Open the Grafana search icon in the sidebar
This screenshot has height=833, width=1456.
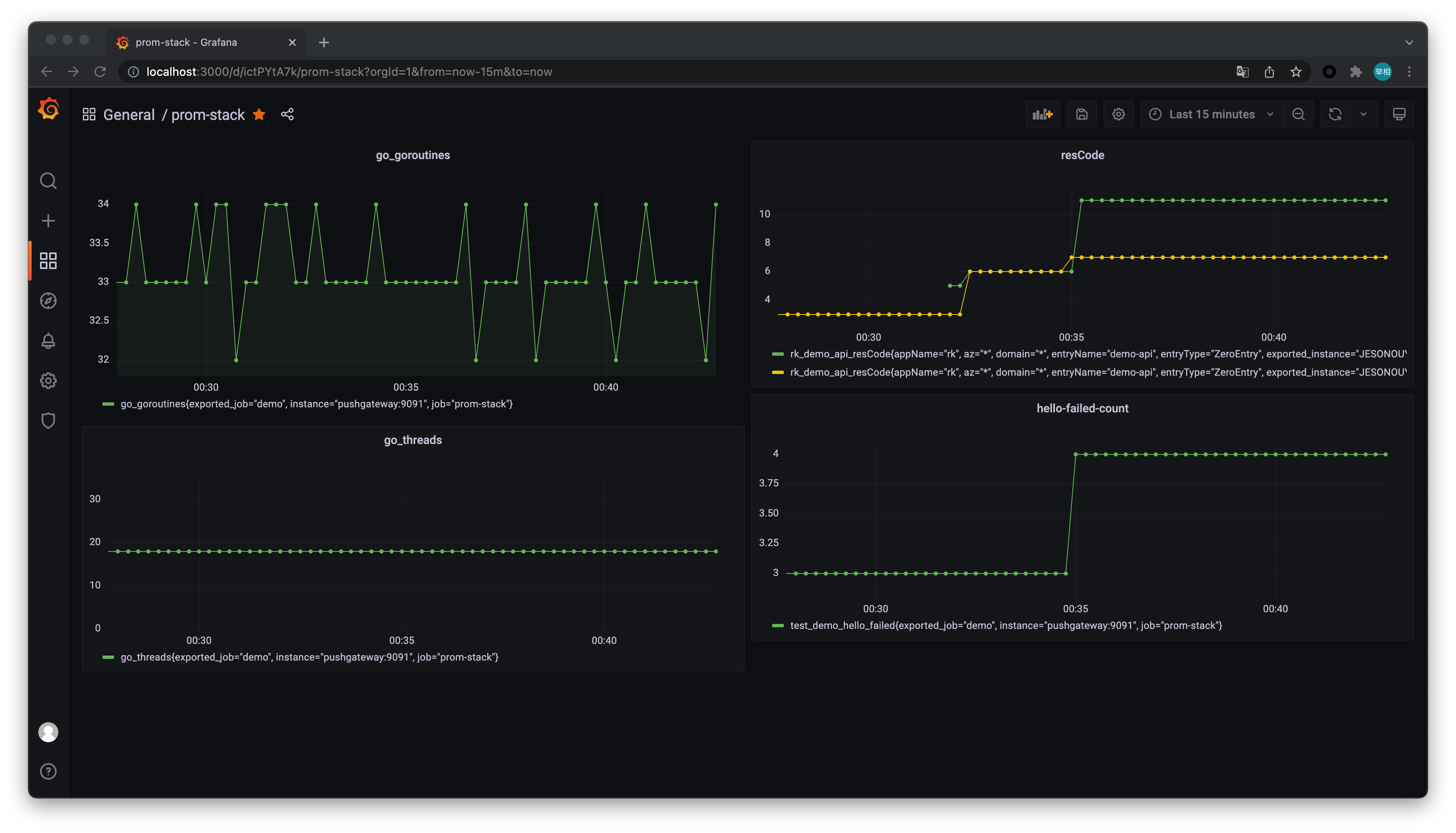48,181
